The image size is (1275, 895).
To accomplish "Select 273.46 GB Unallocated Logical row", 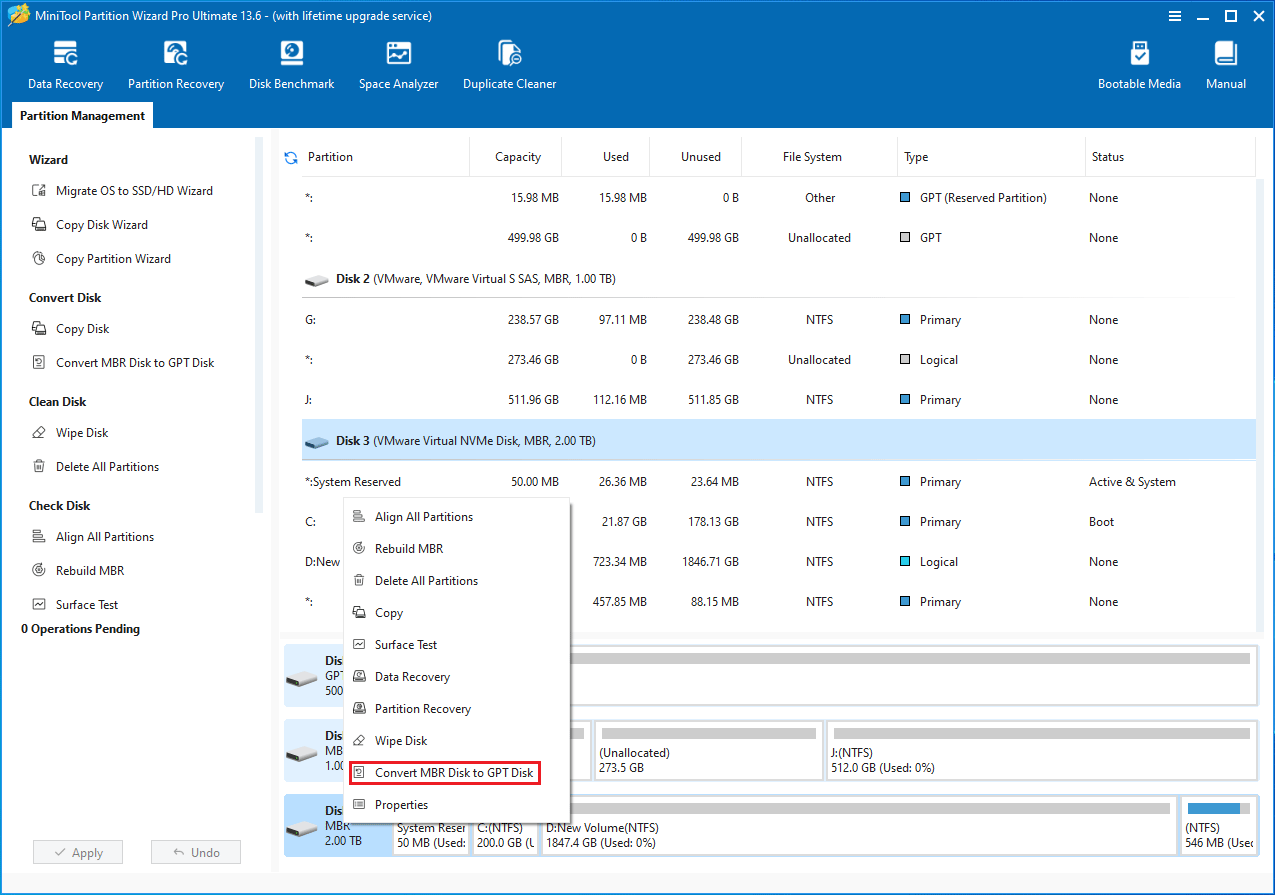I will (778, 360).
